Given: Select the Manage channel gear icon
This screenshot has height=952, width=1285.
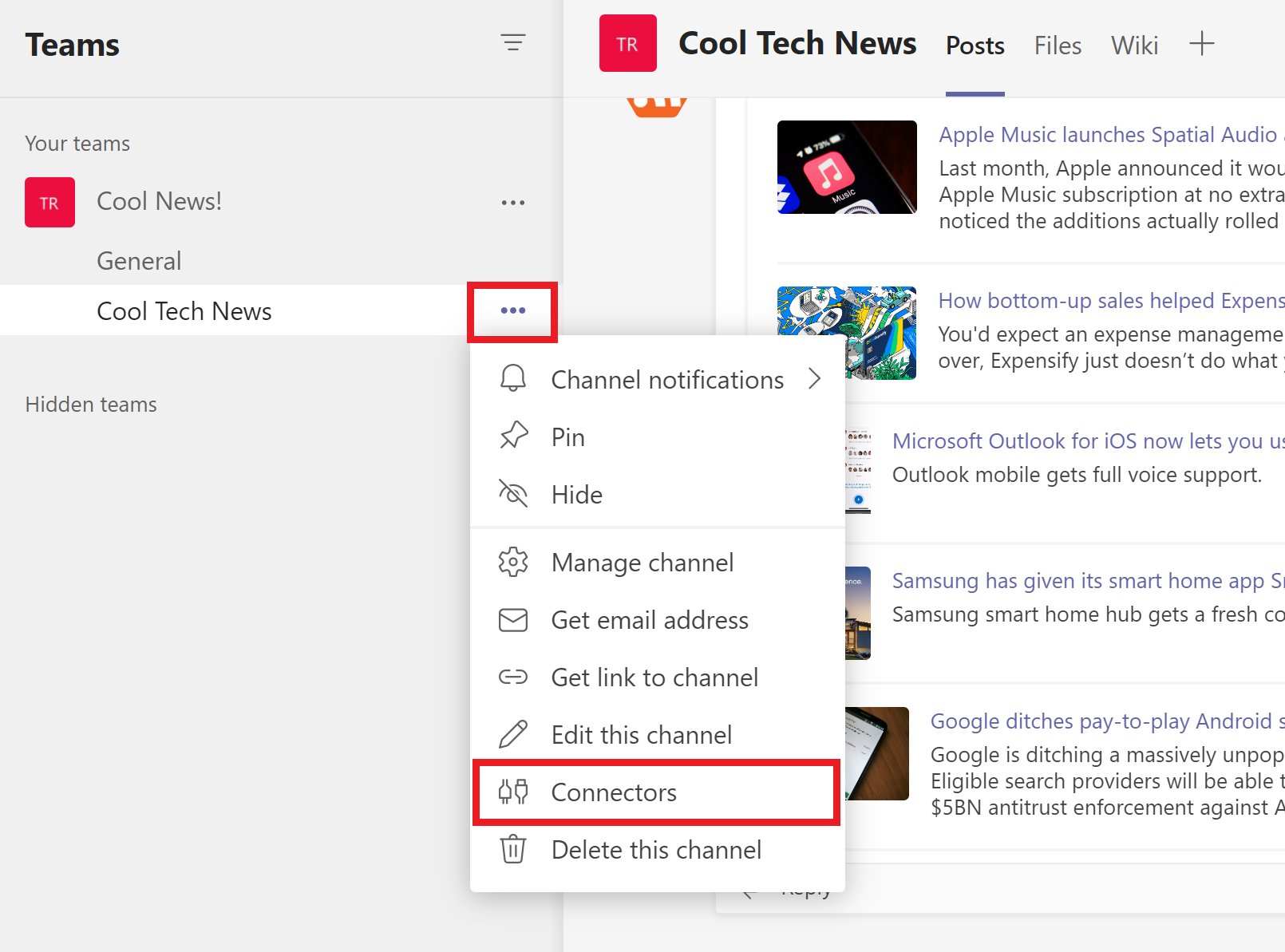Looking at the screenshot, I should [513, 562].
